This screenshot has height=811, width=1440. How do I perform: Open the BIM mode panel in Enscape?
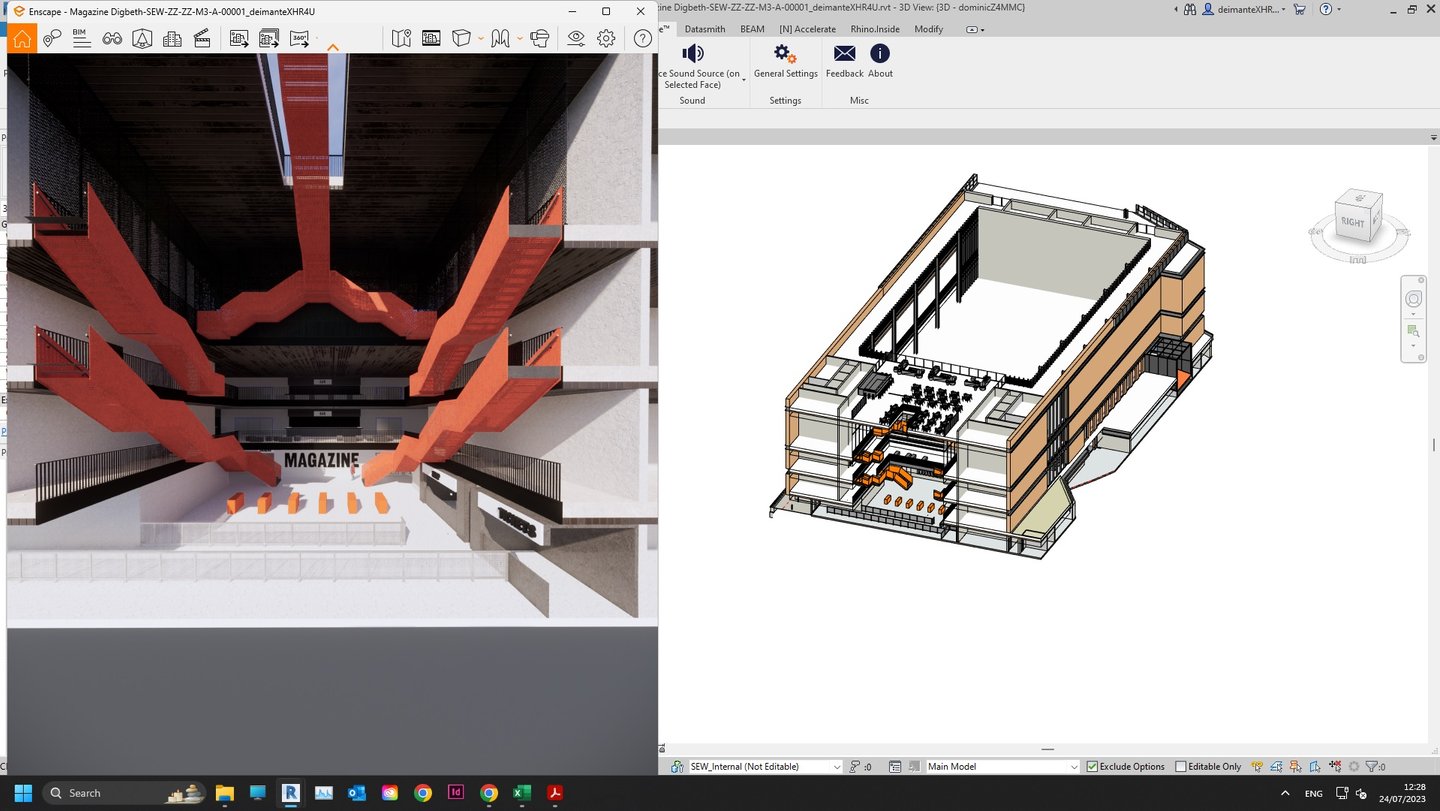tap(81, 38)
